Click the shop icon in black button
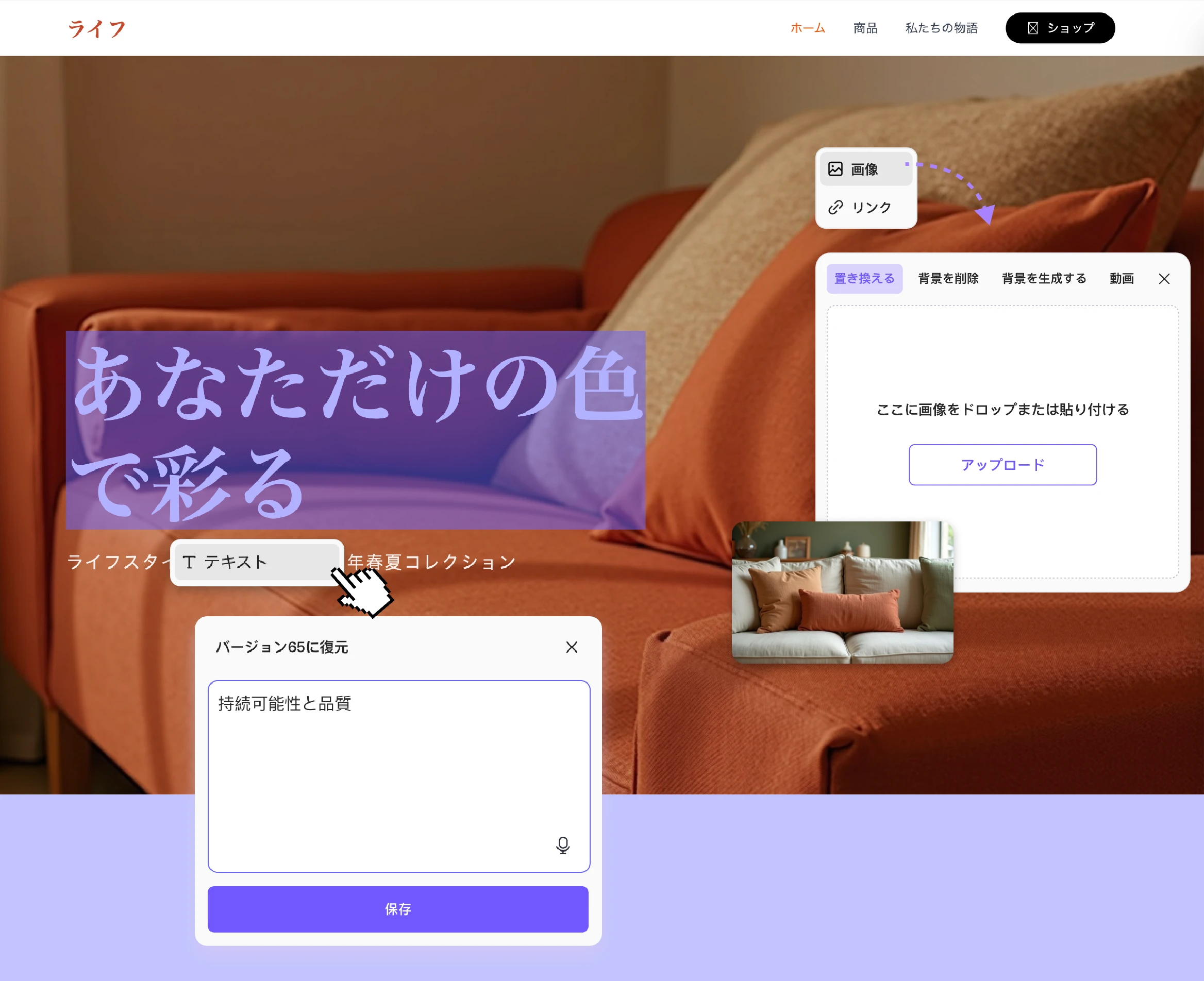Image resolution: width=1204 pixels, height=981 pixels. pyautogui.click(x=1032, y=28)
